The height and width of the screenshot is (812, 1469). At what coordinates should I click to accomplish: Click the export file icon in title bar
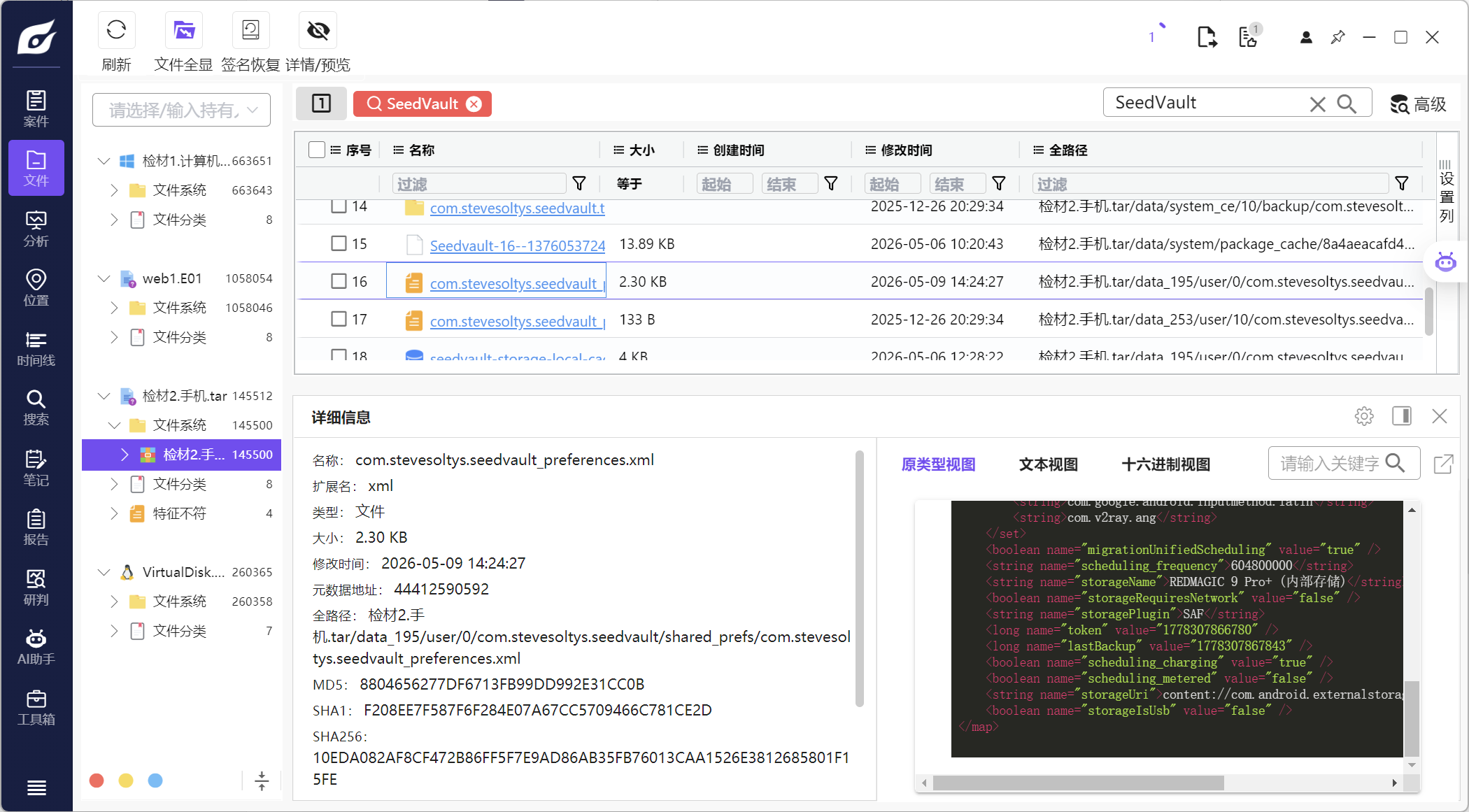coord(1207,37)
